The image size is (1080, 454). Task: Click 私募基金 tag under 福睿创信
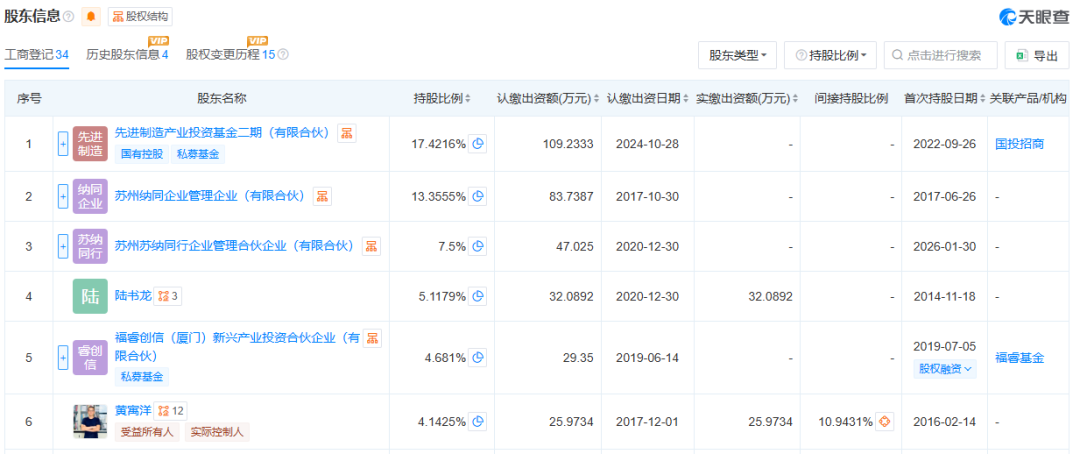tap(142, 376)
